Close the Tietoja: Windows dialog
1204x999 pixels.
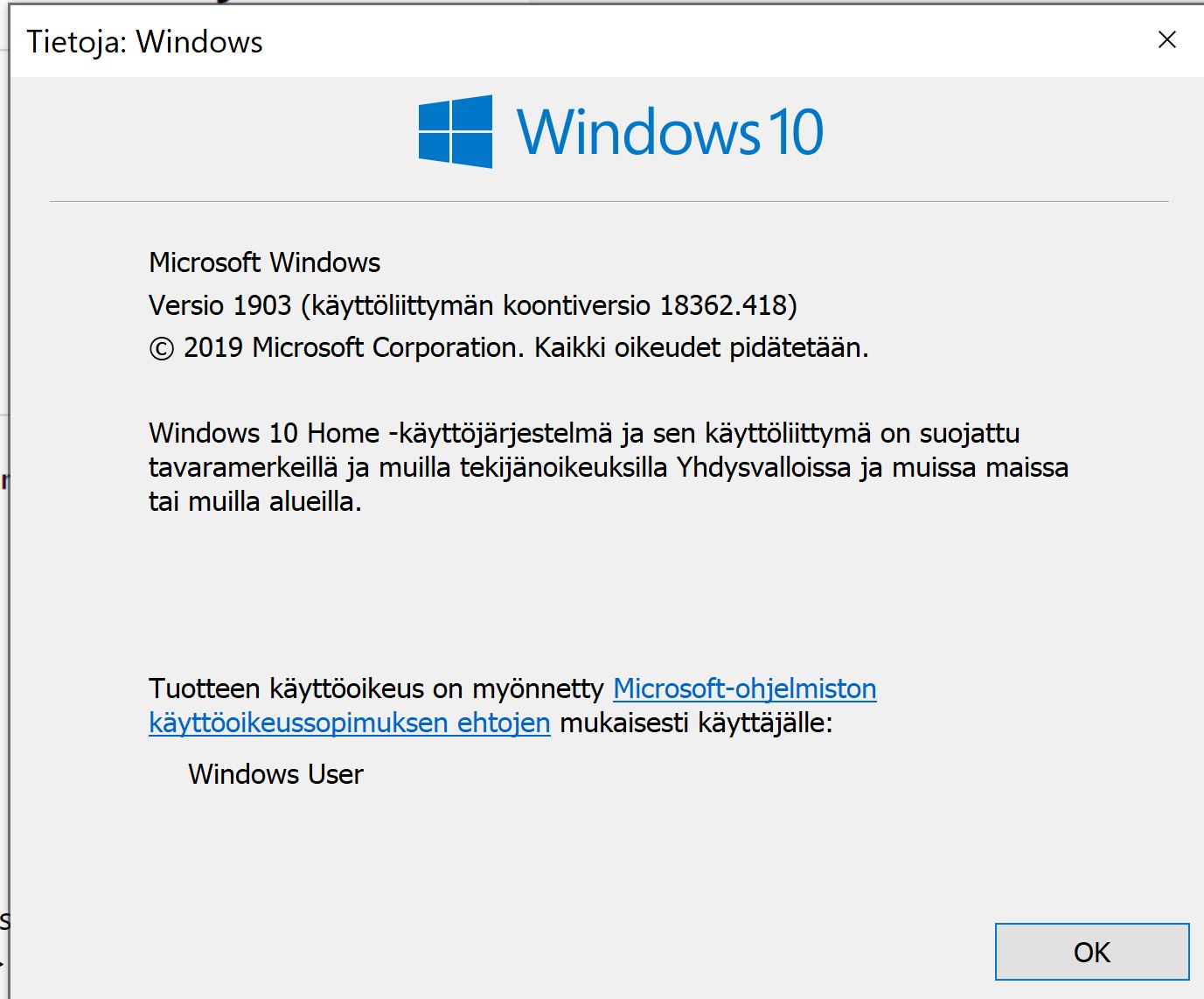pyautogui.click(x=1167, y=39)
